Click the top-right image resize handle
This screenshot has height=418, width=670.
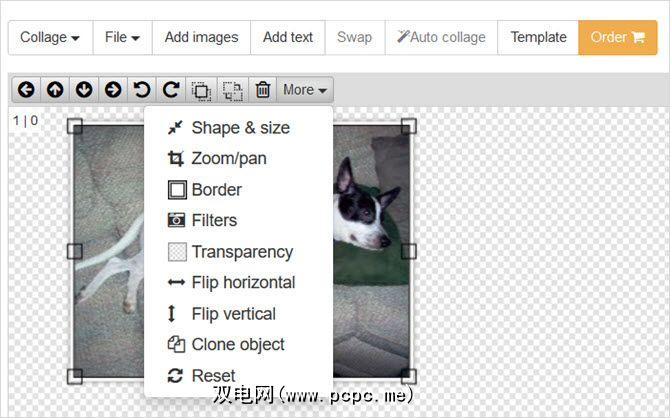[x=408, y=126]
